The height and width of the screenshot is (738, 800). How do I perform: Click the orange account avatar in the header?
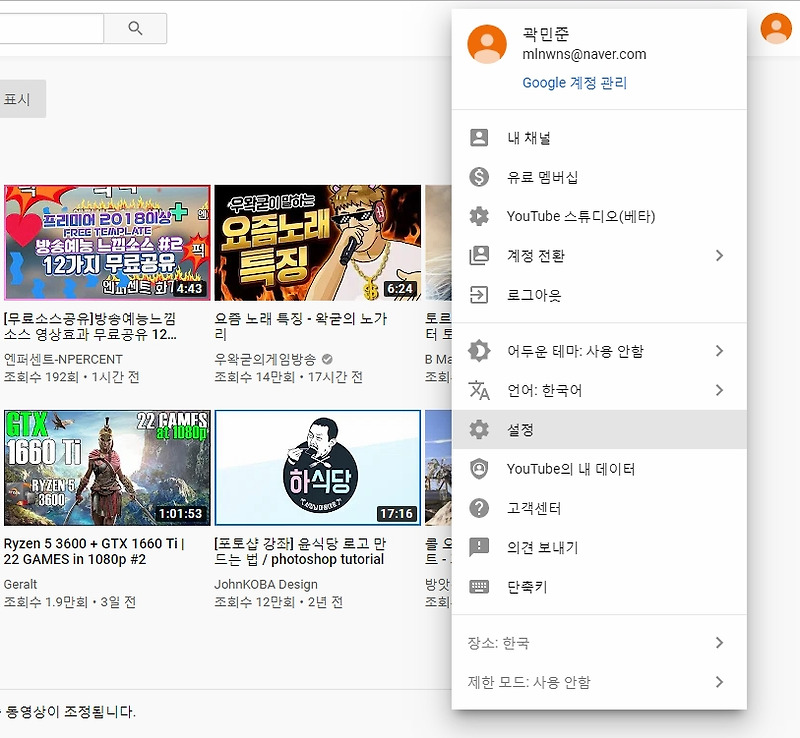[776, 28]
